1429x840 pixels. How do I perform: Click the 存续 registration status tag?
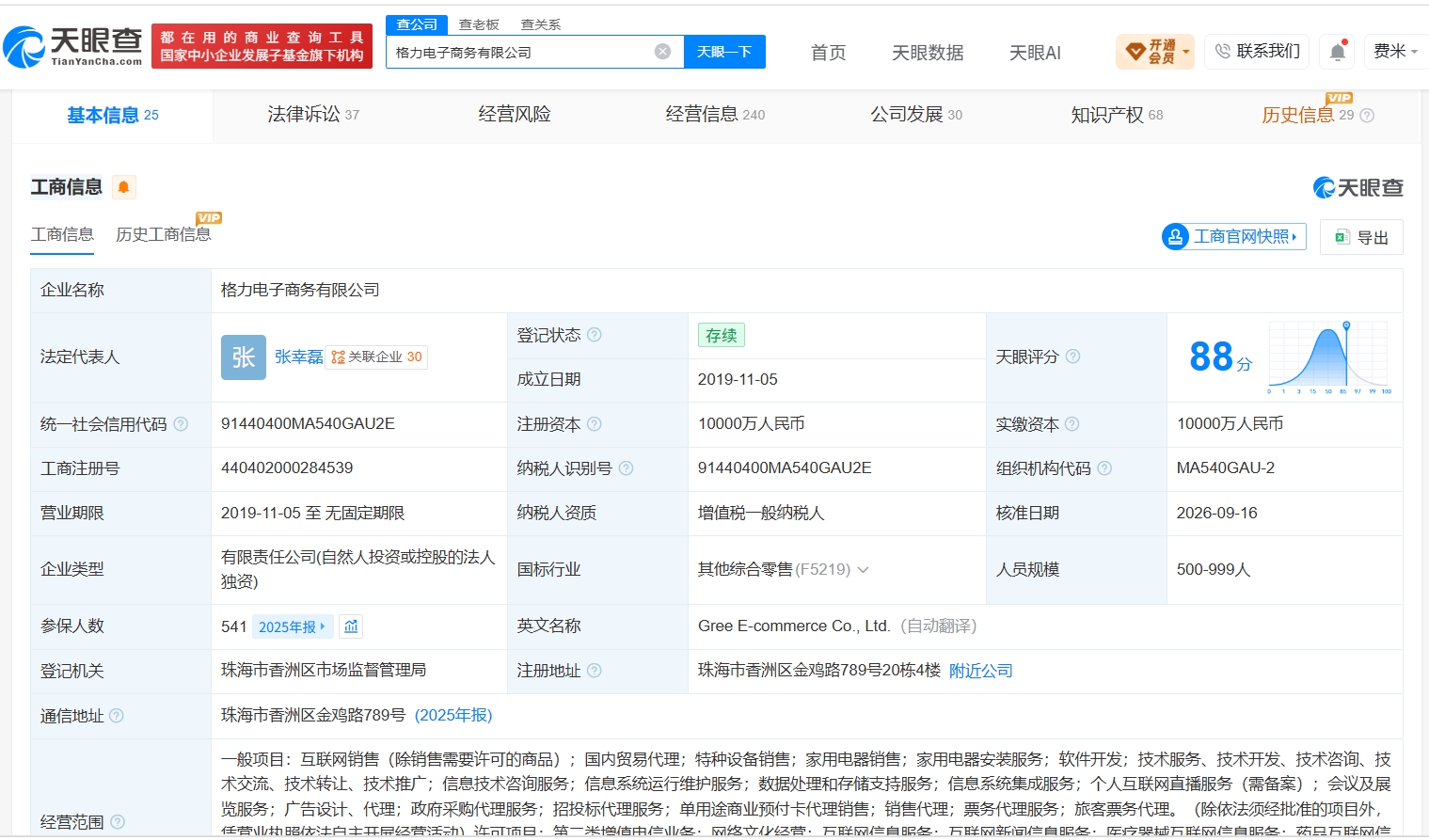pos(722,336)
